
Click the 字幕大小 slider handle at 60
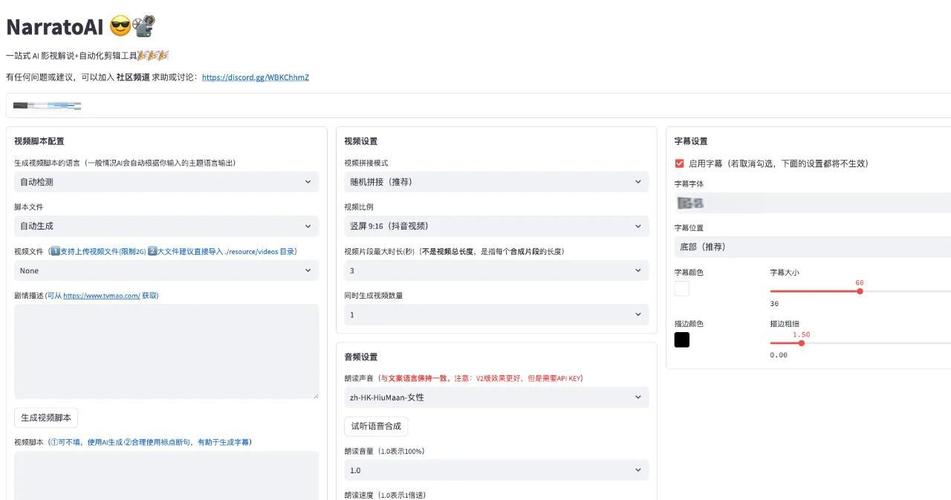(859, 291)
